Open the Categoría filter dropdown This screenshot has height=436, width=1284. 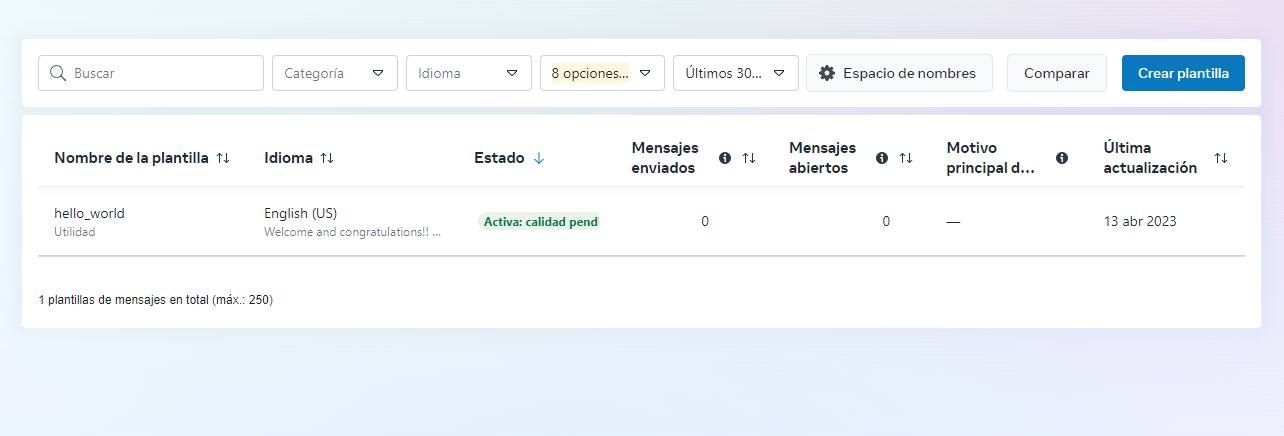pos(335,73)
